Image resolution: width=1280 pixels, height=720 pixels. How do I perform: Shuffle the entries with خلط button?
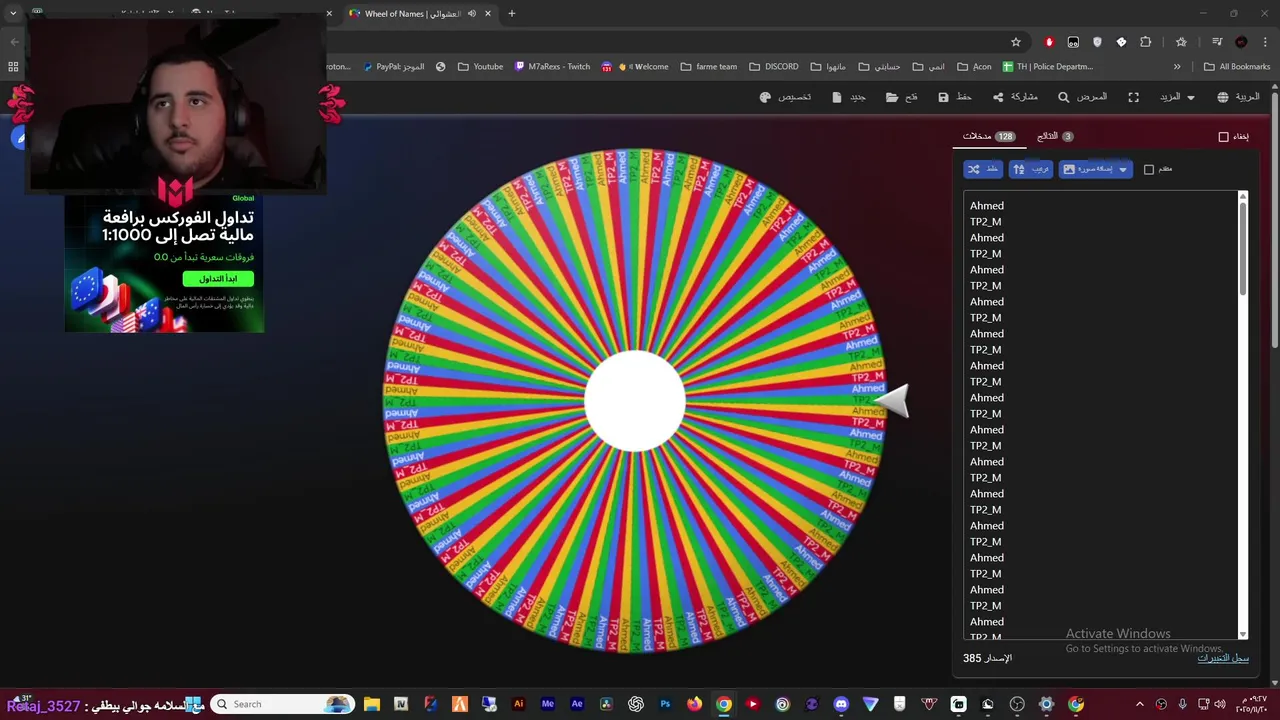click(983, 169)
